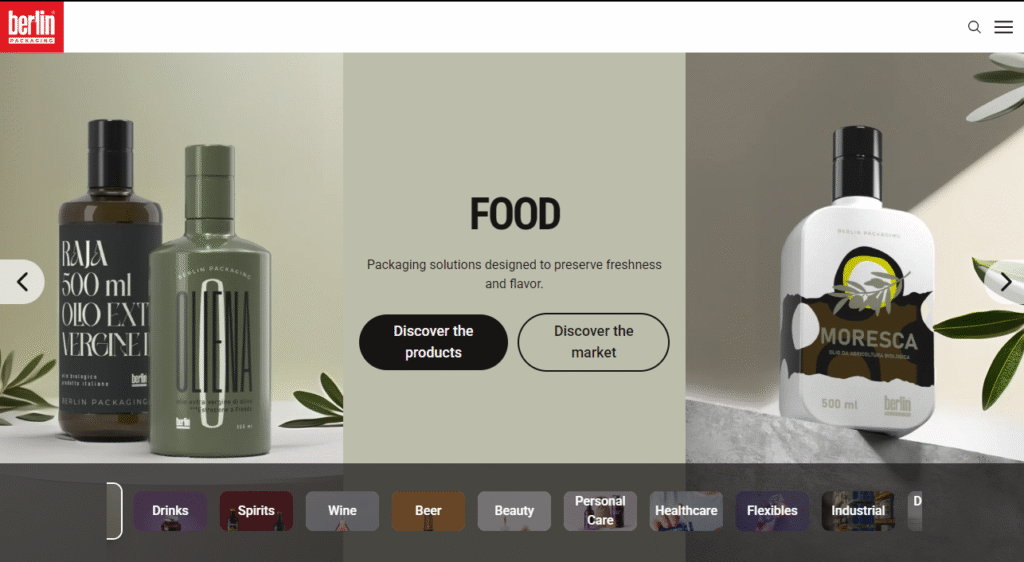Select the Personal Care category
The image size is (1024, 562).
(600, 510)
